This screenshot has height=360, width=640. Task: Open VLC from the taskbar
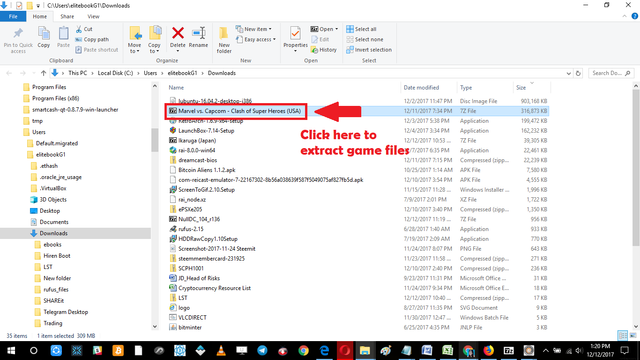click(221, 351)
